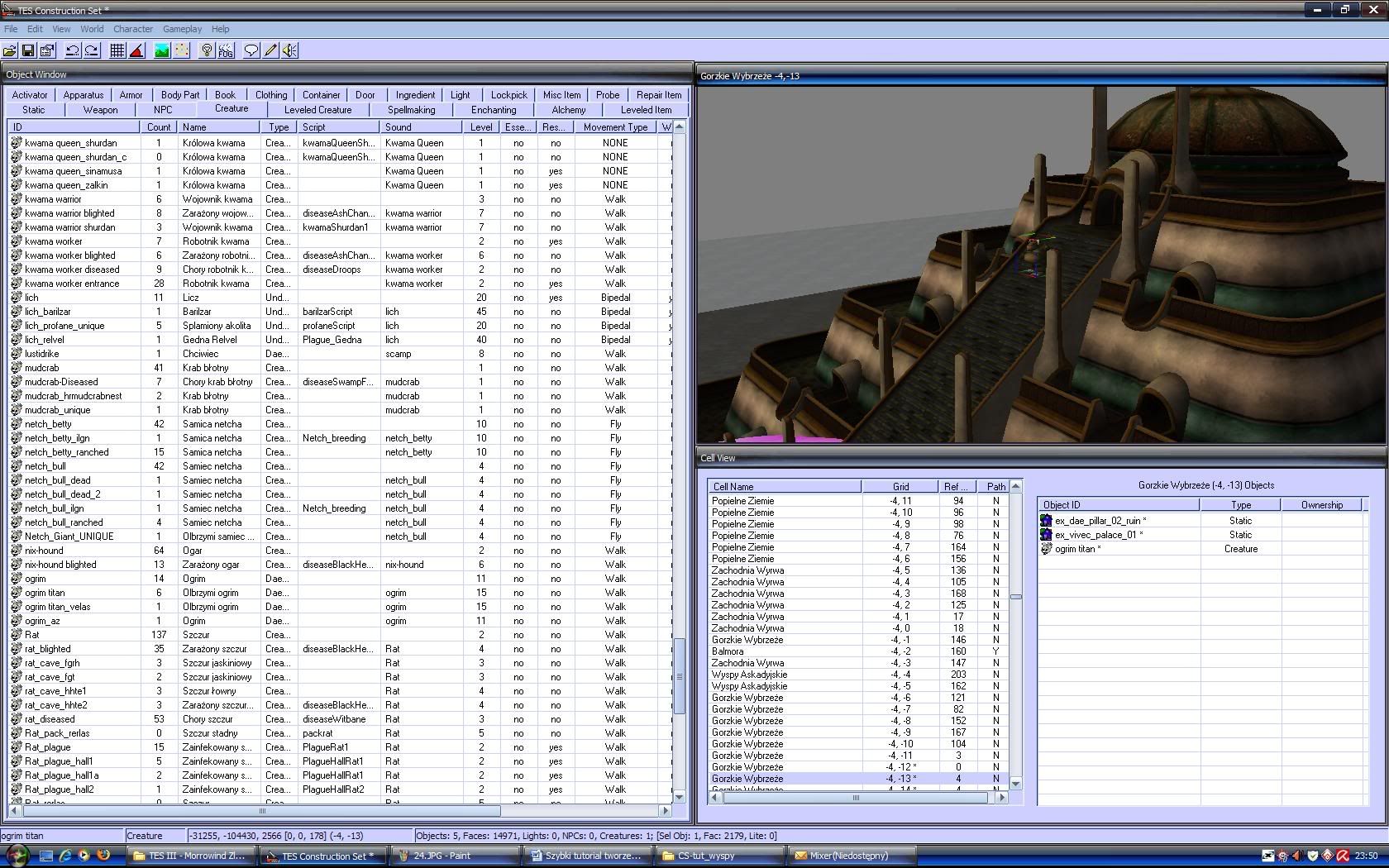This screenshot has width=1389, height=868.
Task: Open the Preferences icon in the toolbar
Action: (x=47, y=50)
